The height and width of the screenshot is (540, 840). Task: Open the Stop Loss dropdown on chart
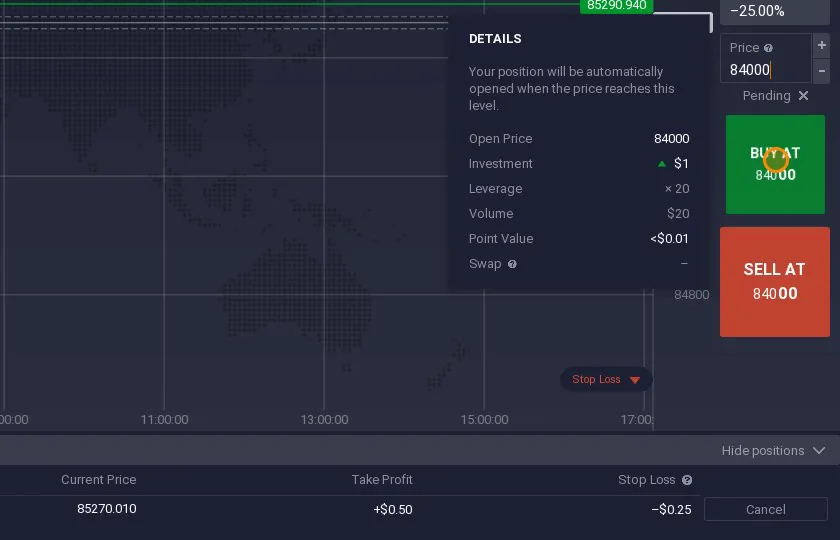tap(606, 379)
